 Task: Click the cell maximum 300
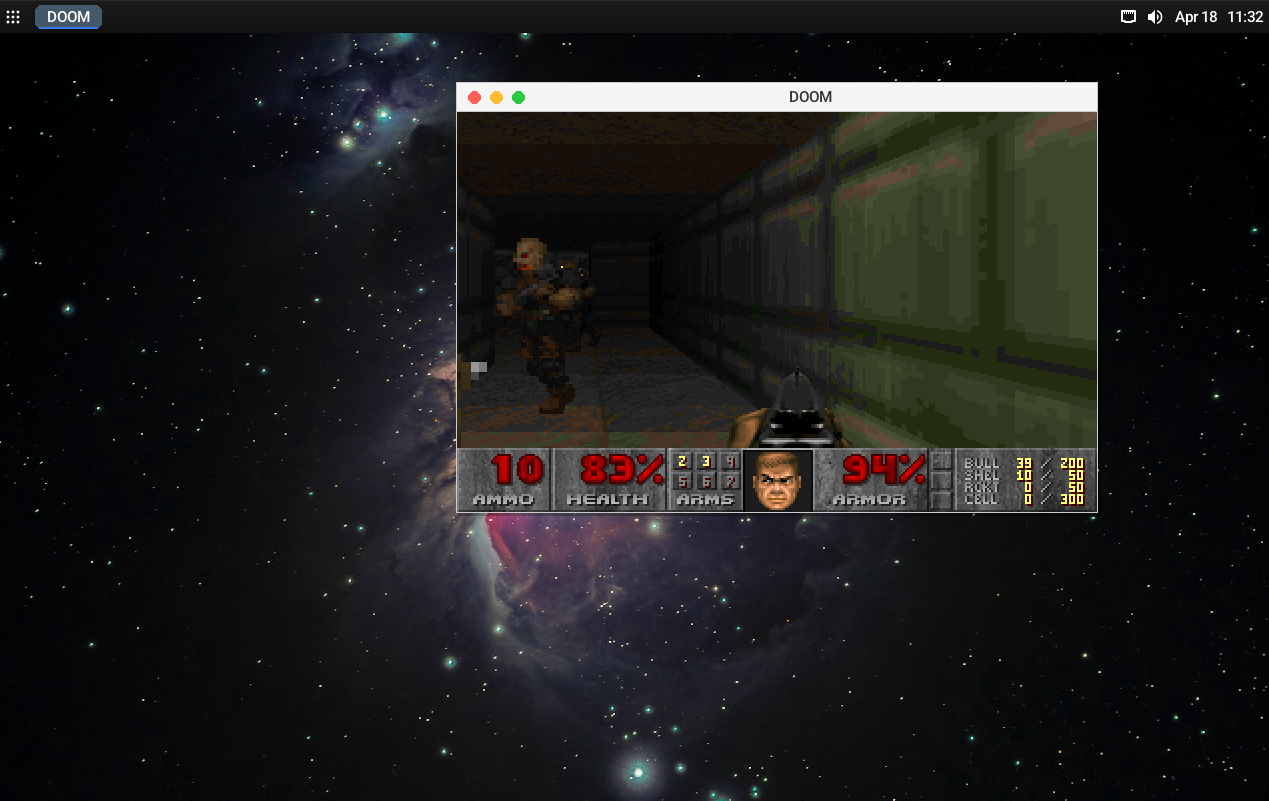pyautogui.click(x=1071, y=500)
